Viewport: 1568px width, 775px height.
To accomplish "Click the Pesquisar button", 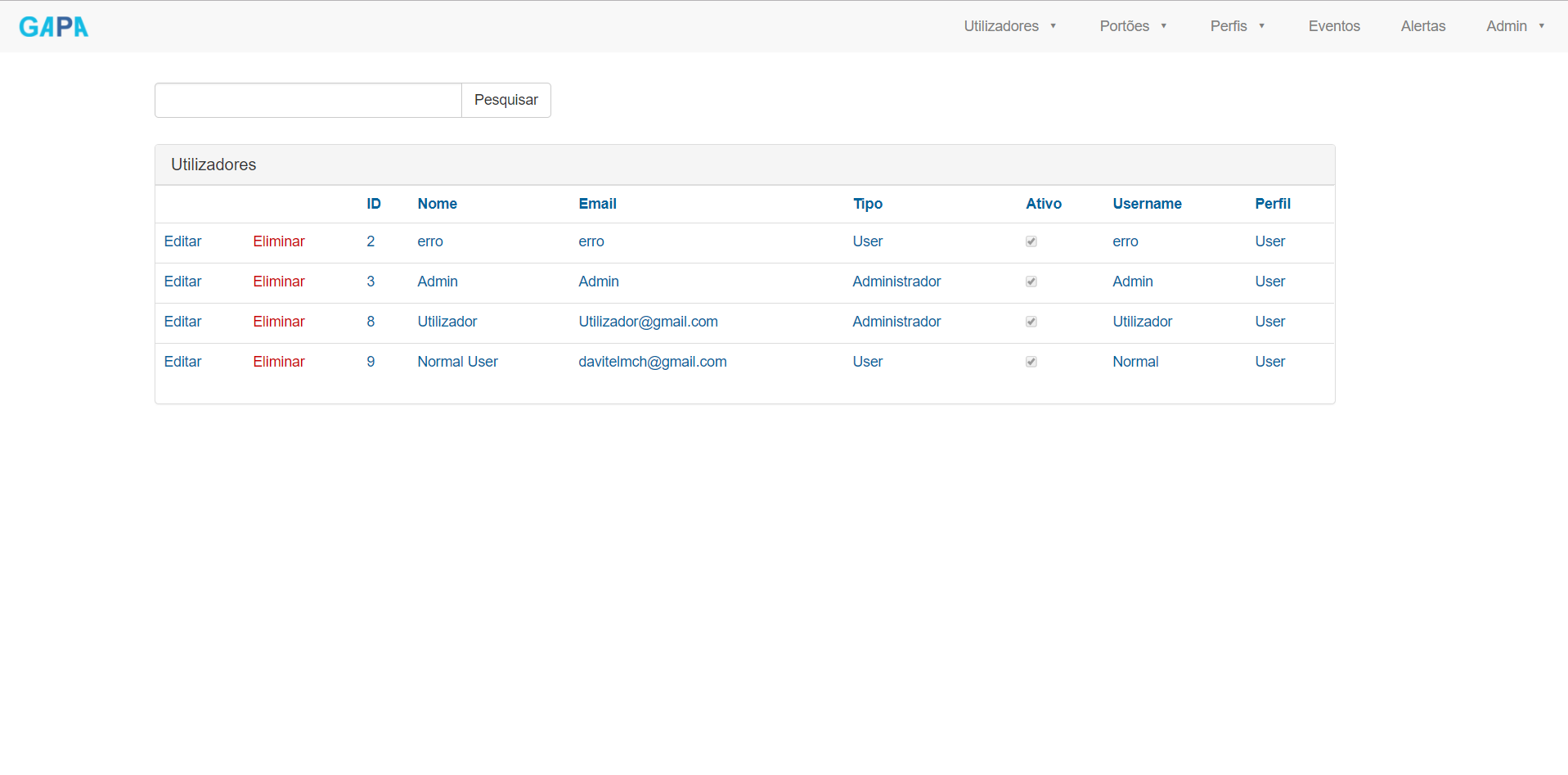I will (506, 100).
